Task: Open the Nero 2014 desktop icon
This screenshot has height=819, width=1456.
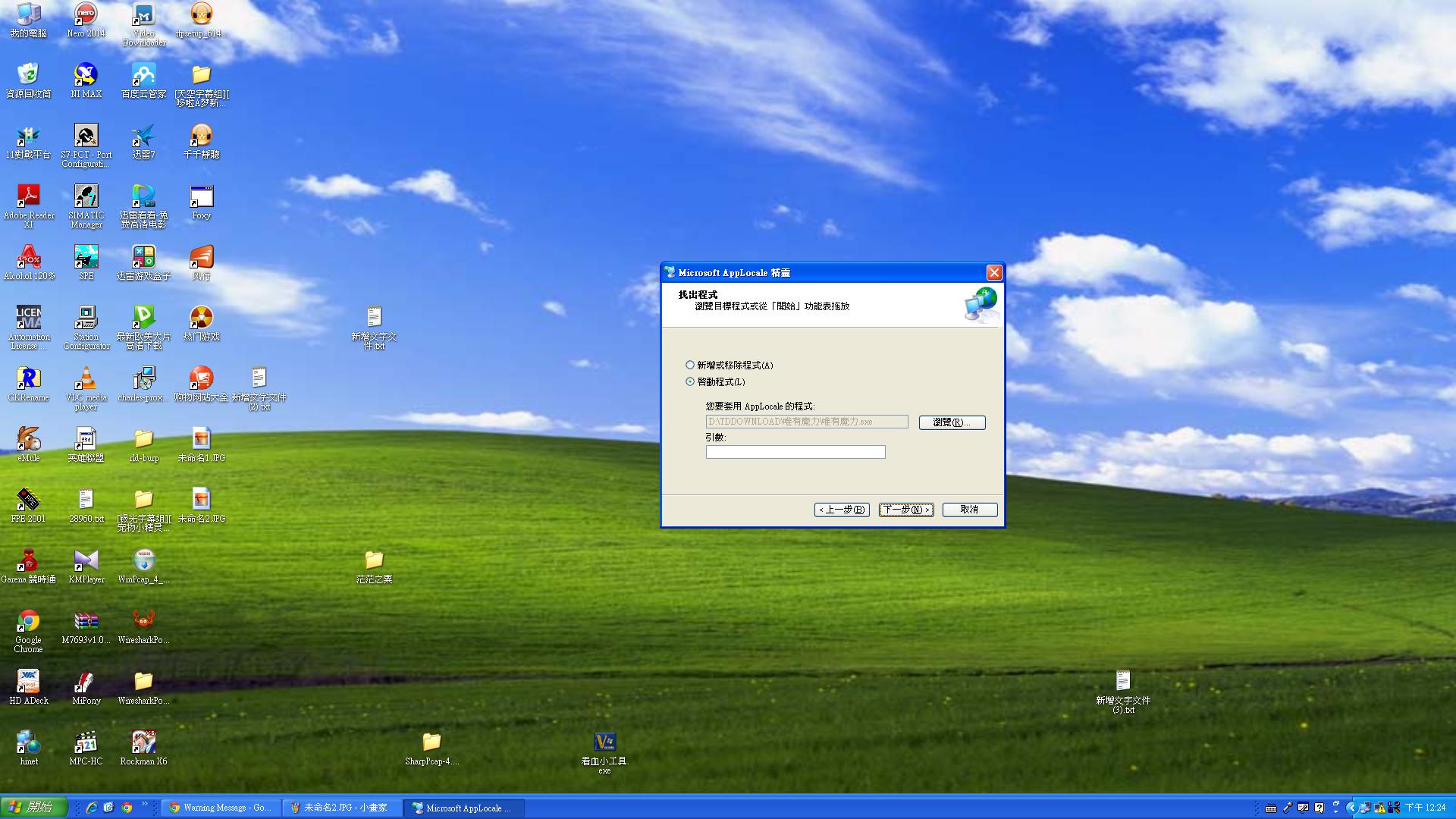Action: 86,15
